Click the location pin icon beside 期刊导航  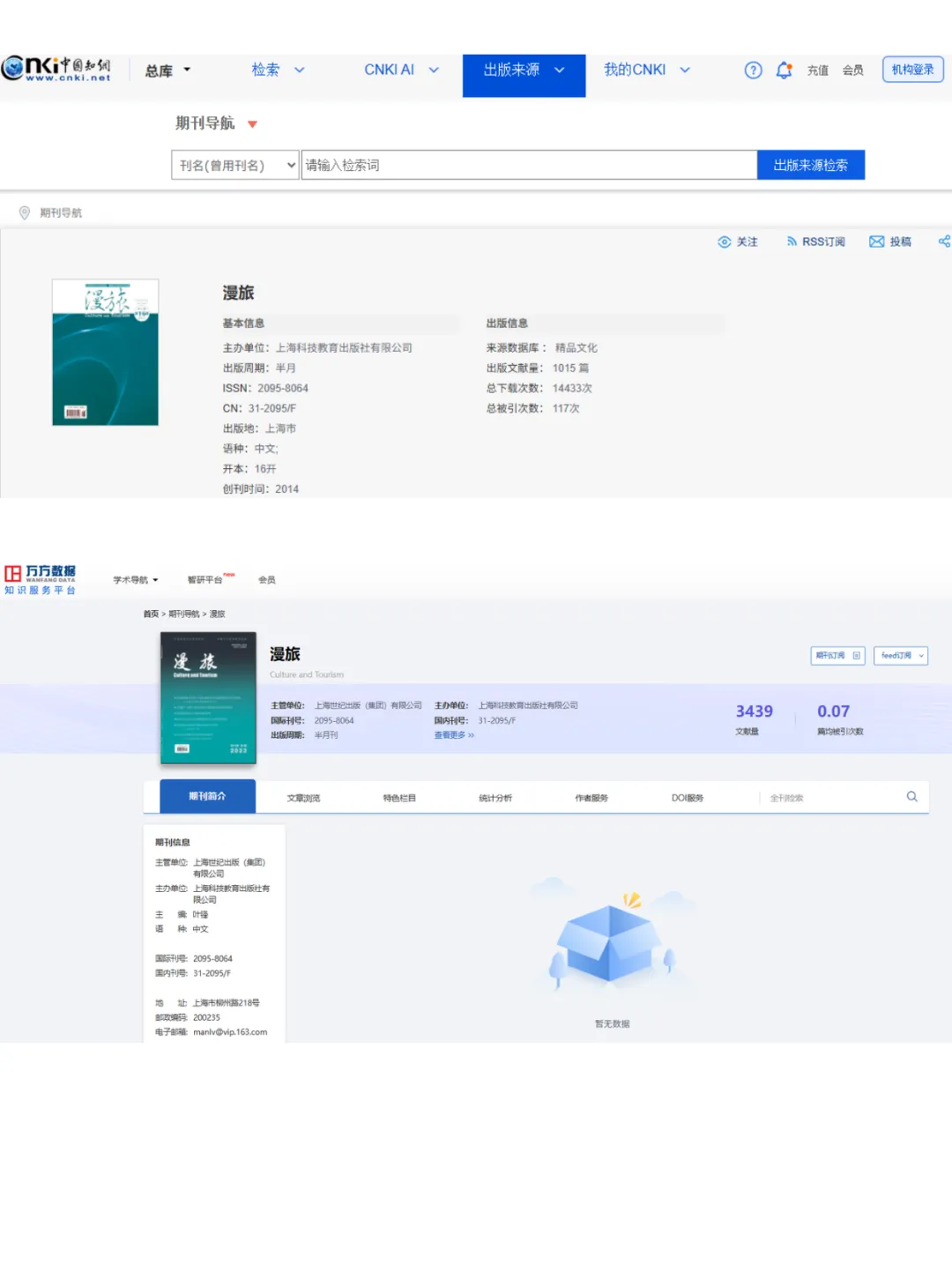tap(25, 212)
